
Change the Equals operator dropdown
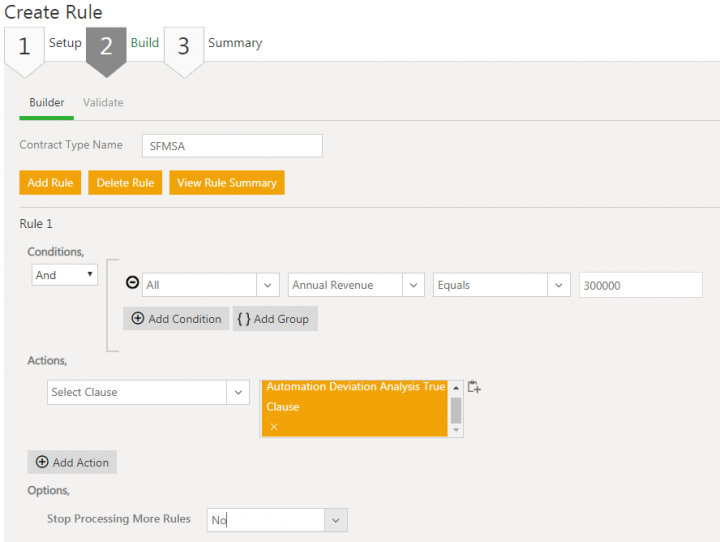point(502,285)
